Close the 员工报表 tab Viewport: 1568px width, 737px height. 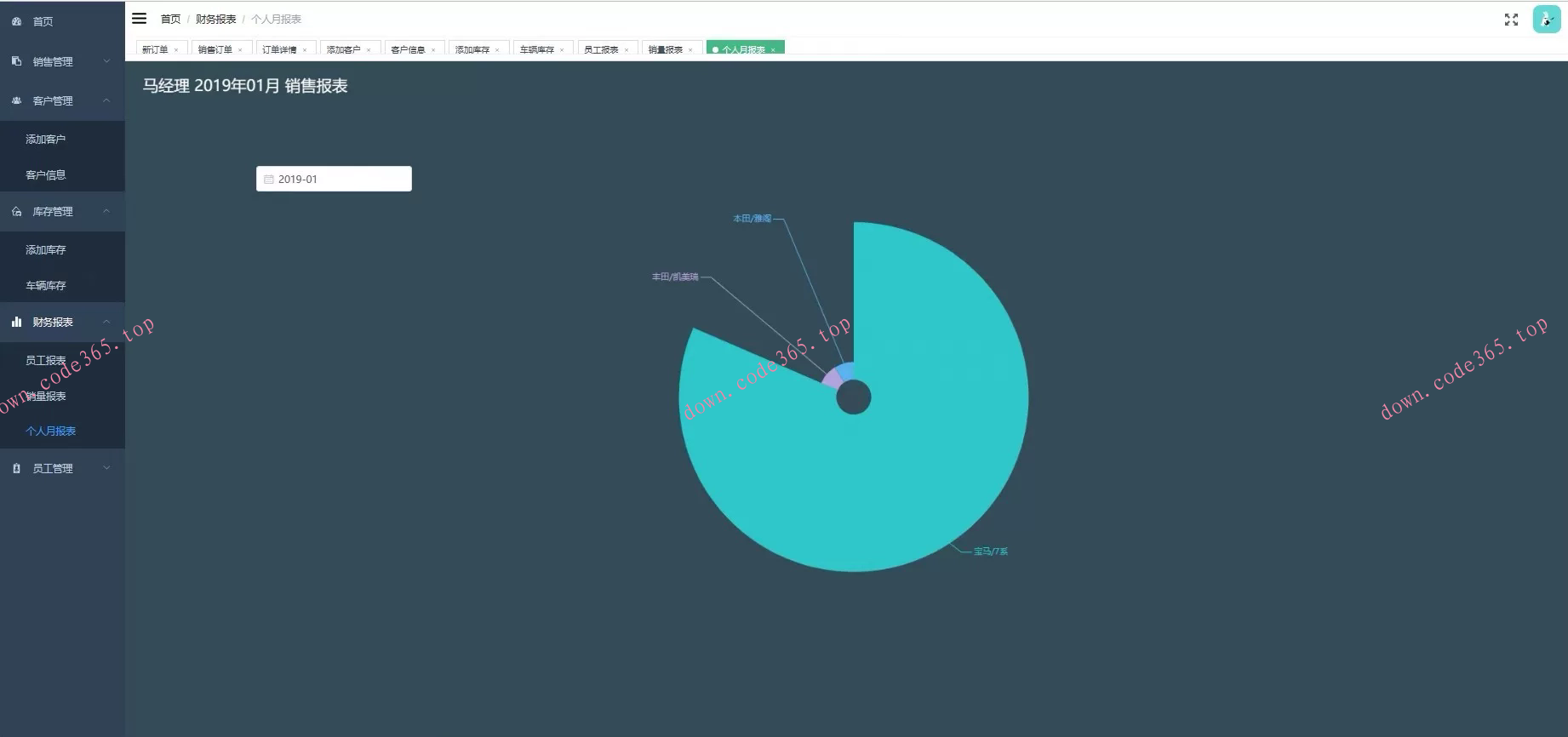pos(627,50)
